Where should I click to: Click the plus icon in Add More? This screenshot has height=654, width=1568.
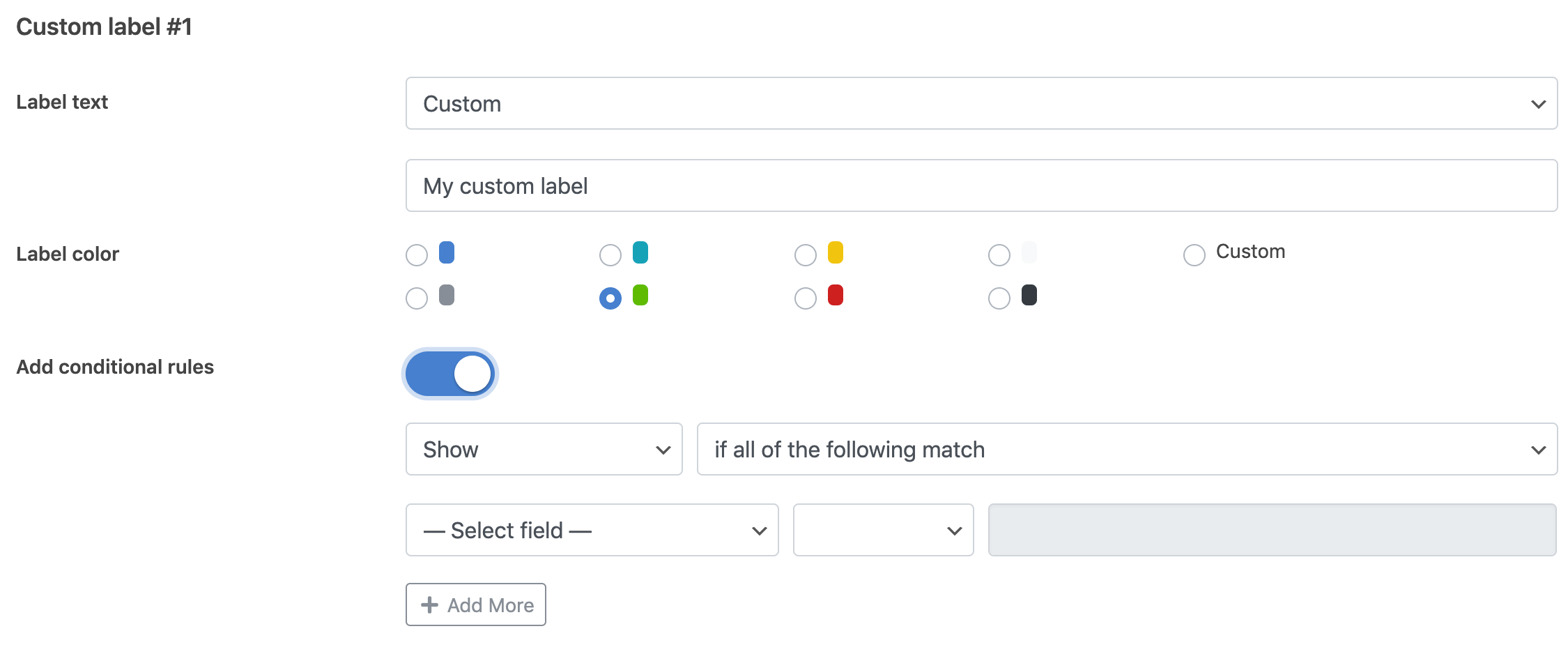coord(430,604)
